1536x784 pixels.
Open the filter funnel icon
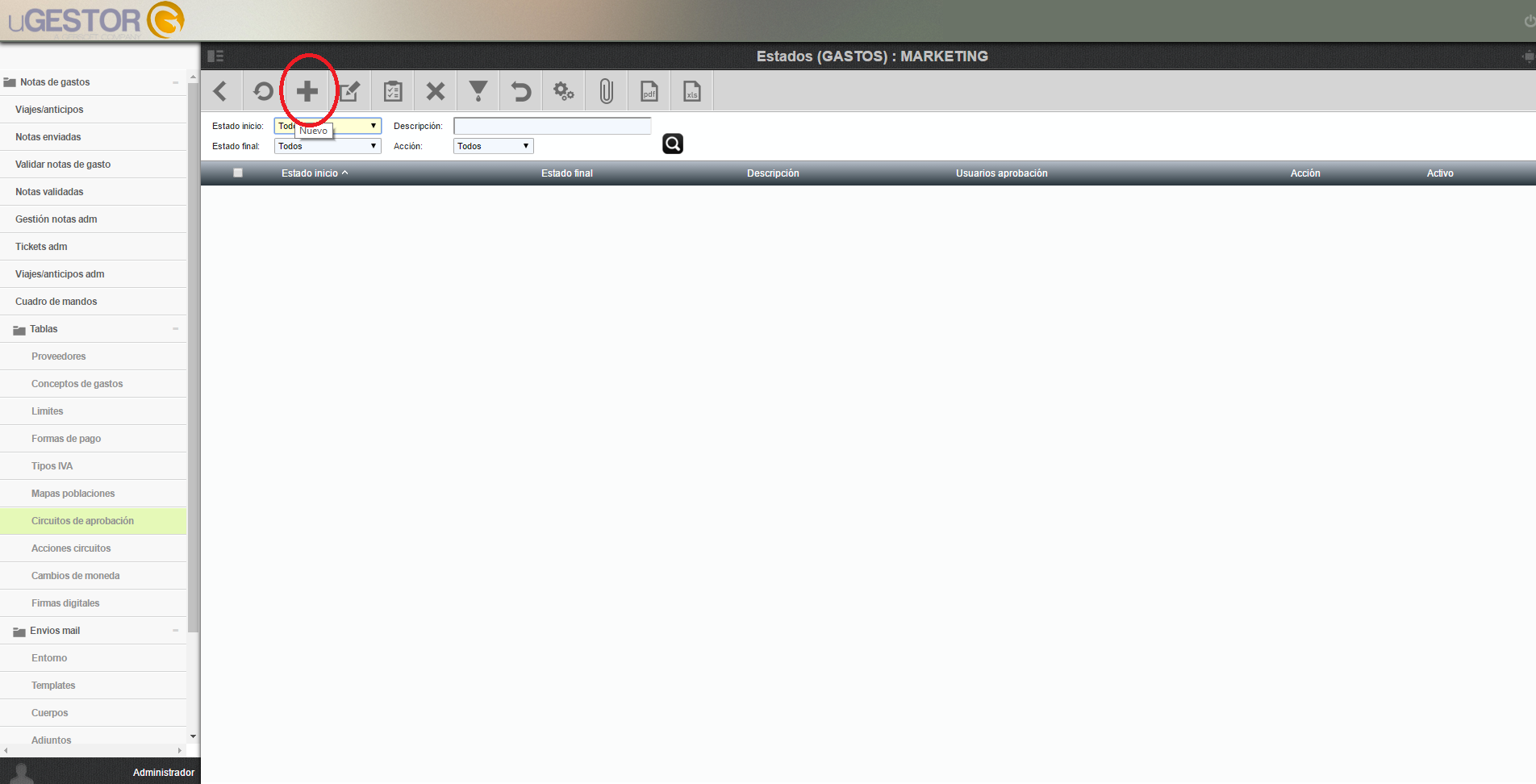coord(478,91)
